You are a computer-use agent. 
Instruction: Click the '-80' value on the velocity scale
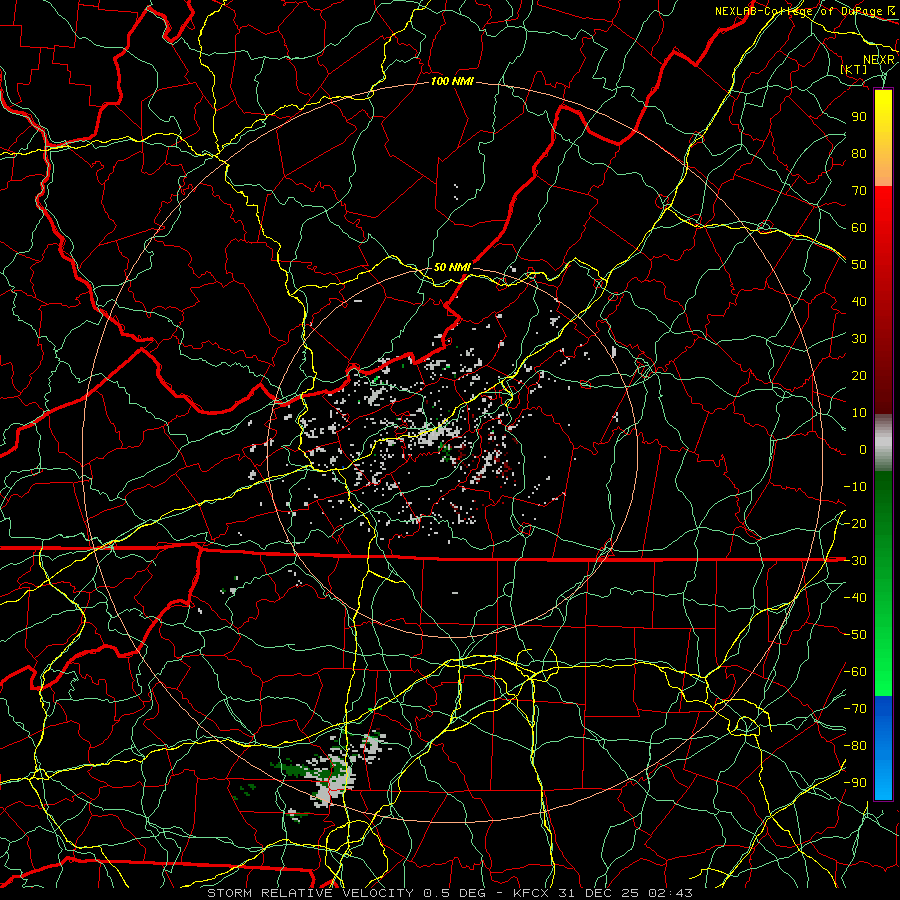click(855, 746)
